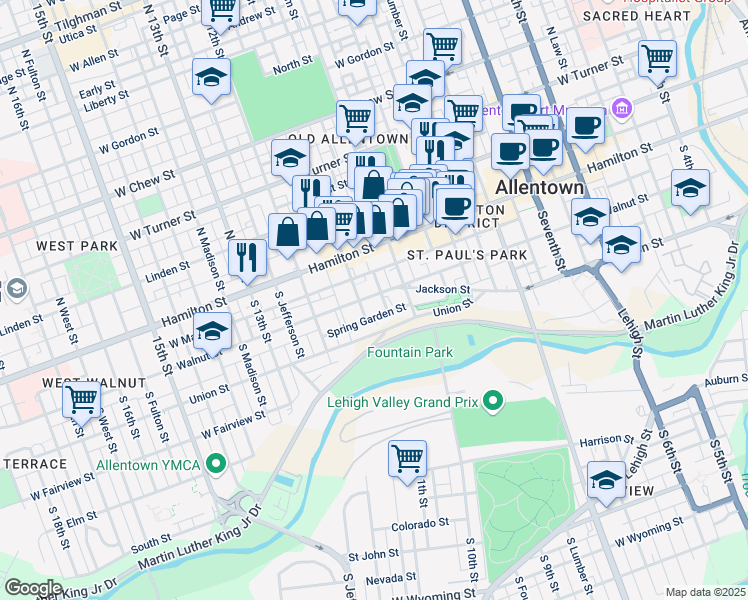Image resolution: width=748 pixels, height=600 pixels.
Task: Click the St John St label
Action: click(374, 556)
